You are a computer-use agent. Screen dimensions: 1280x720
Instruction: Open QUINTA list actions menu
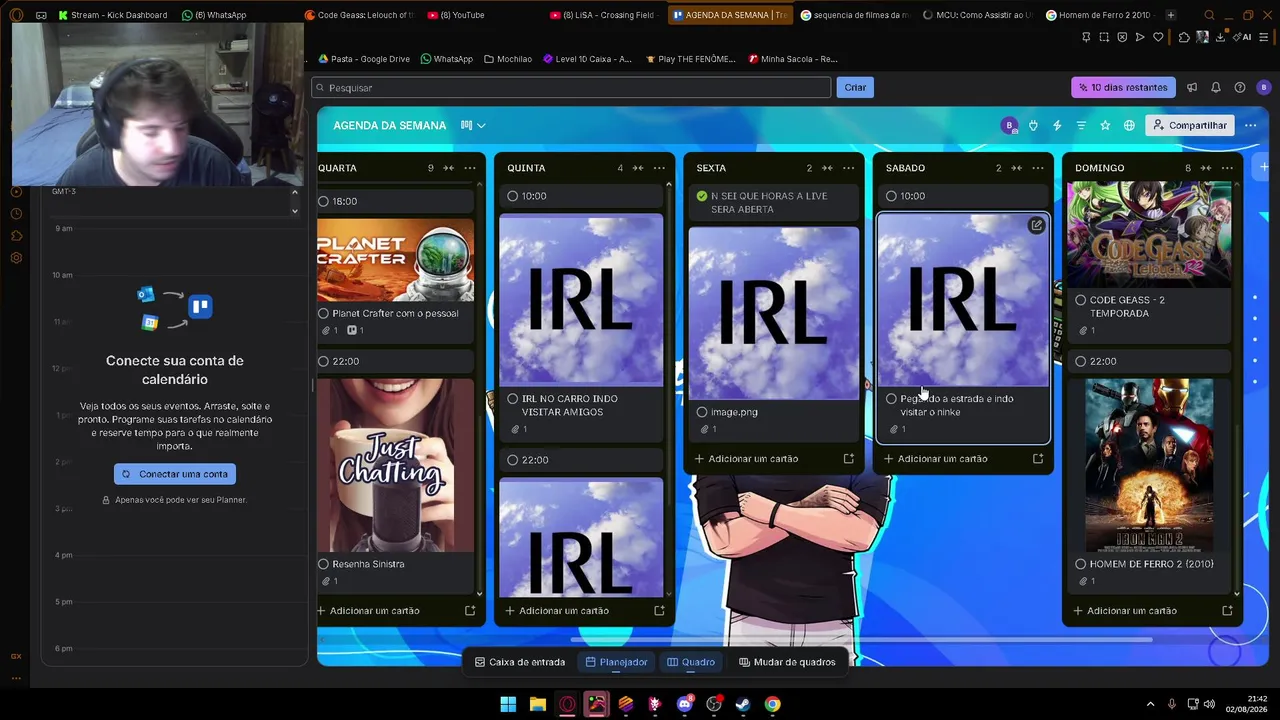coord(659,168)
